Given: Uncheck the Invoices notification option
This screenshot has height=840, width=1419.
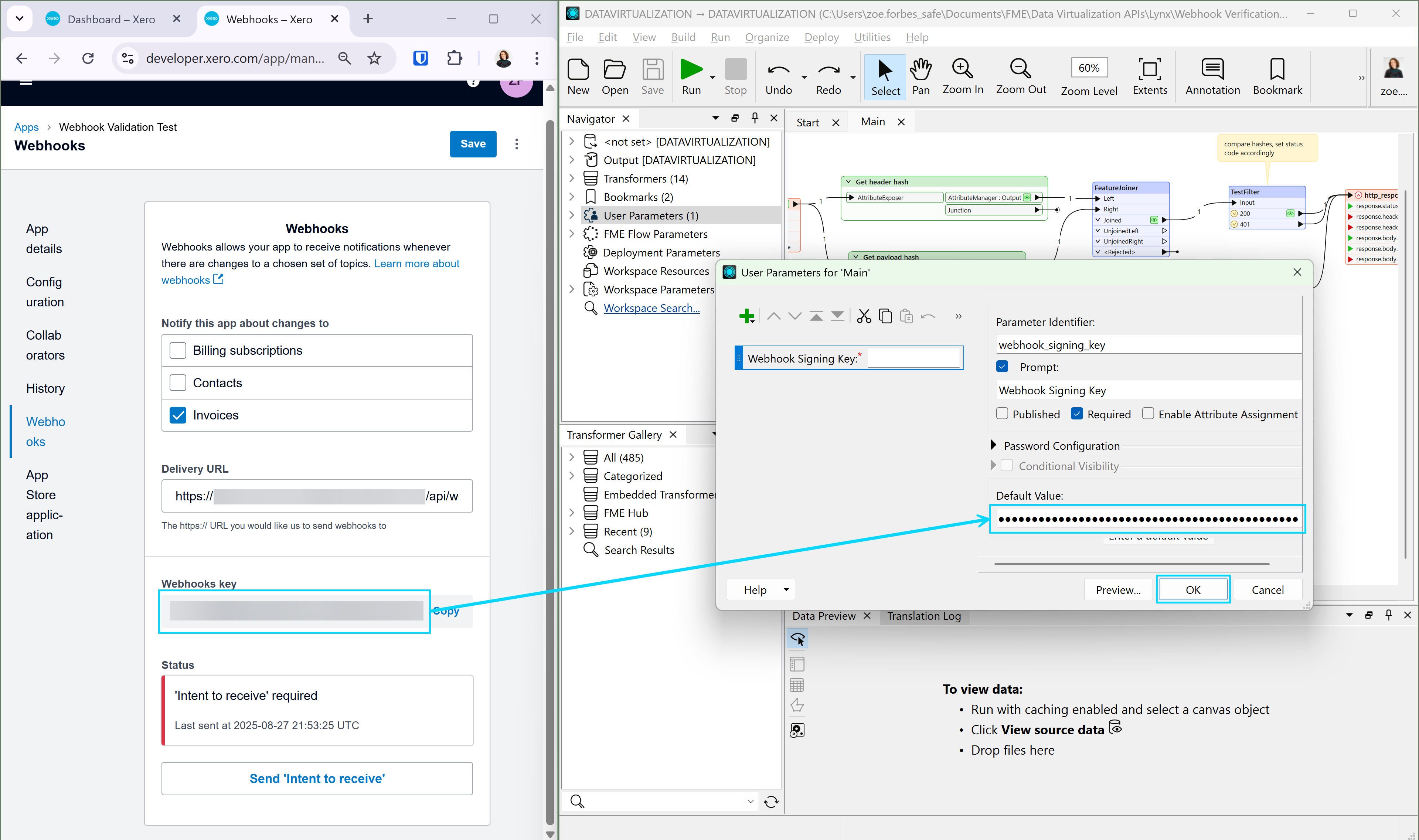Looking at the screenshot, I should (x=178, y=415).
